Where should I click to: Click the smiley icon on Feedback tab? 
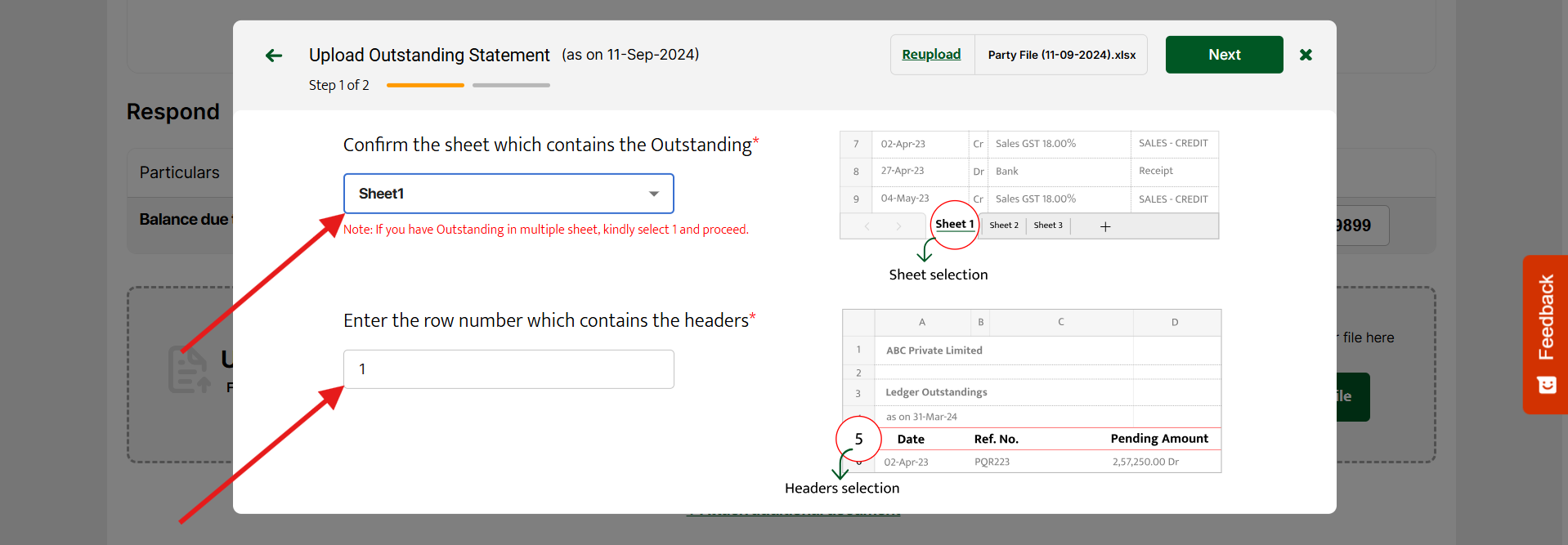coord(1547,385)
